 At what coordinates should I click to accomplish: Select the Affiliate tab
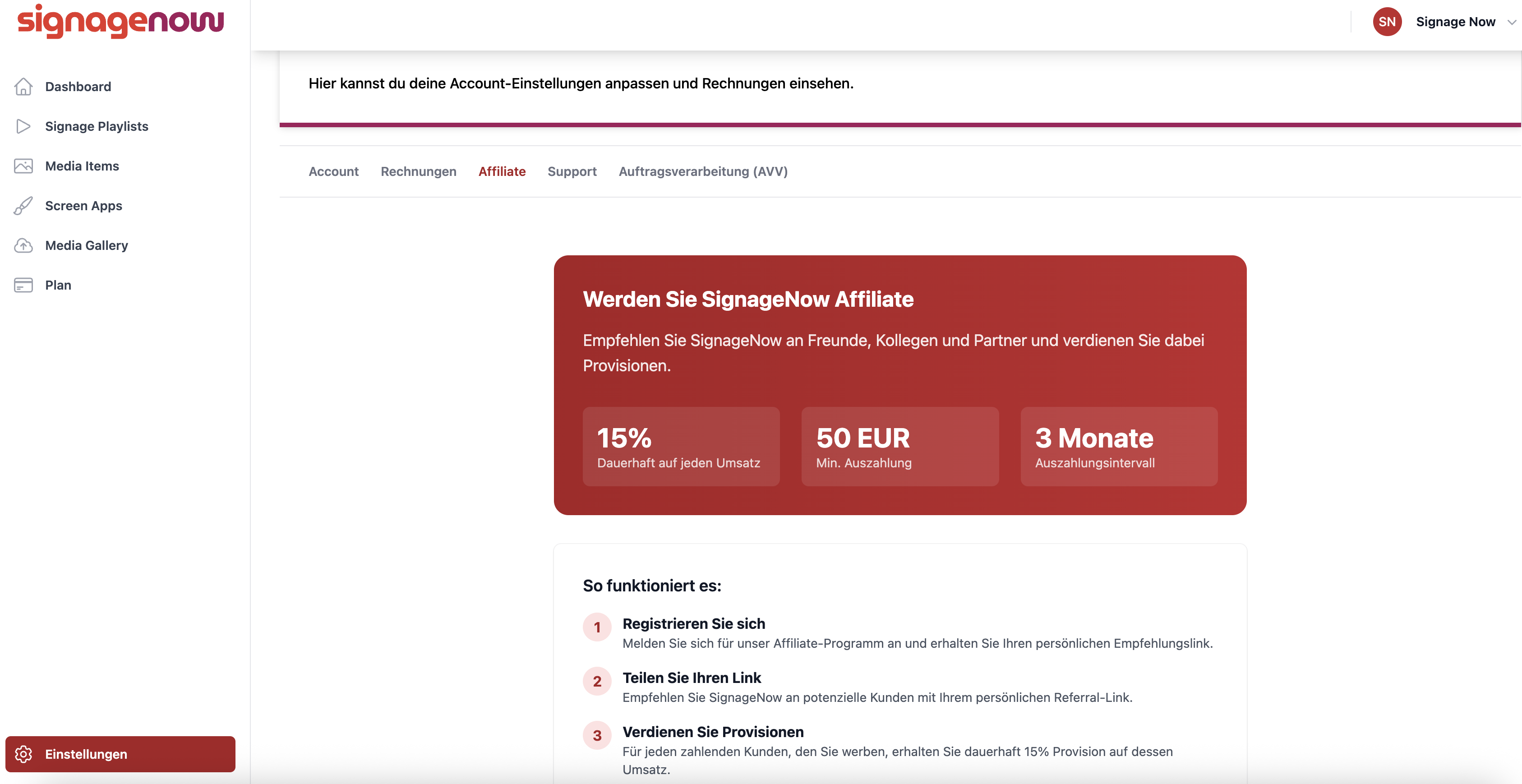click(502, 171)
